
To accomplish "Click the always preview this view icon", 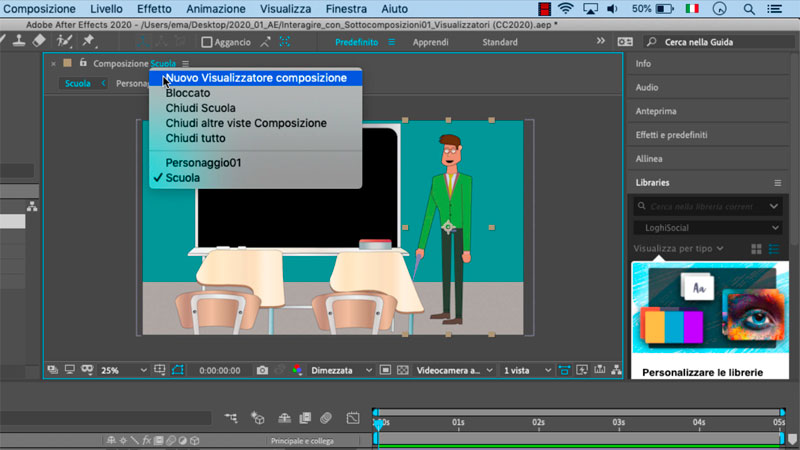I will [x=52, y=370].
